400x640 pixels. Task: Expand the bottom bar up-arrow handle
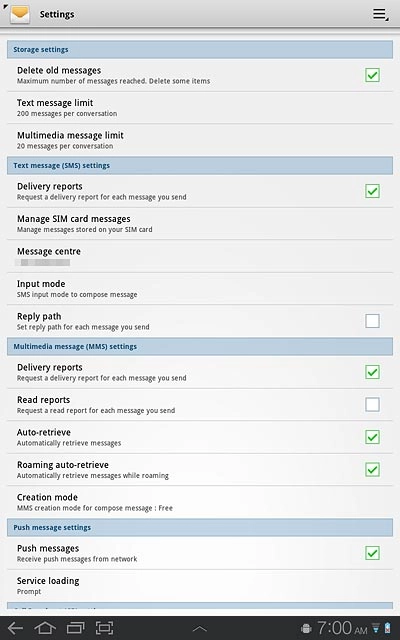[200, 629]
